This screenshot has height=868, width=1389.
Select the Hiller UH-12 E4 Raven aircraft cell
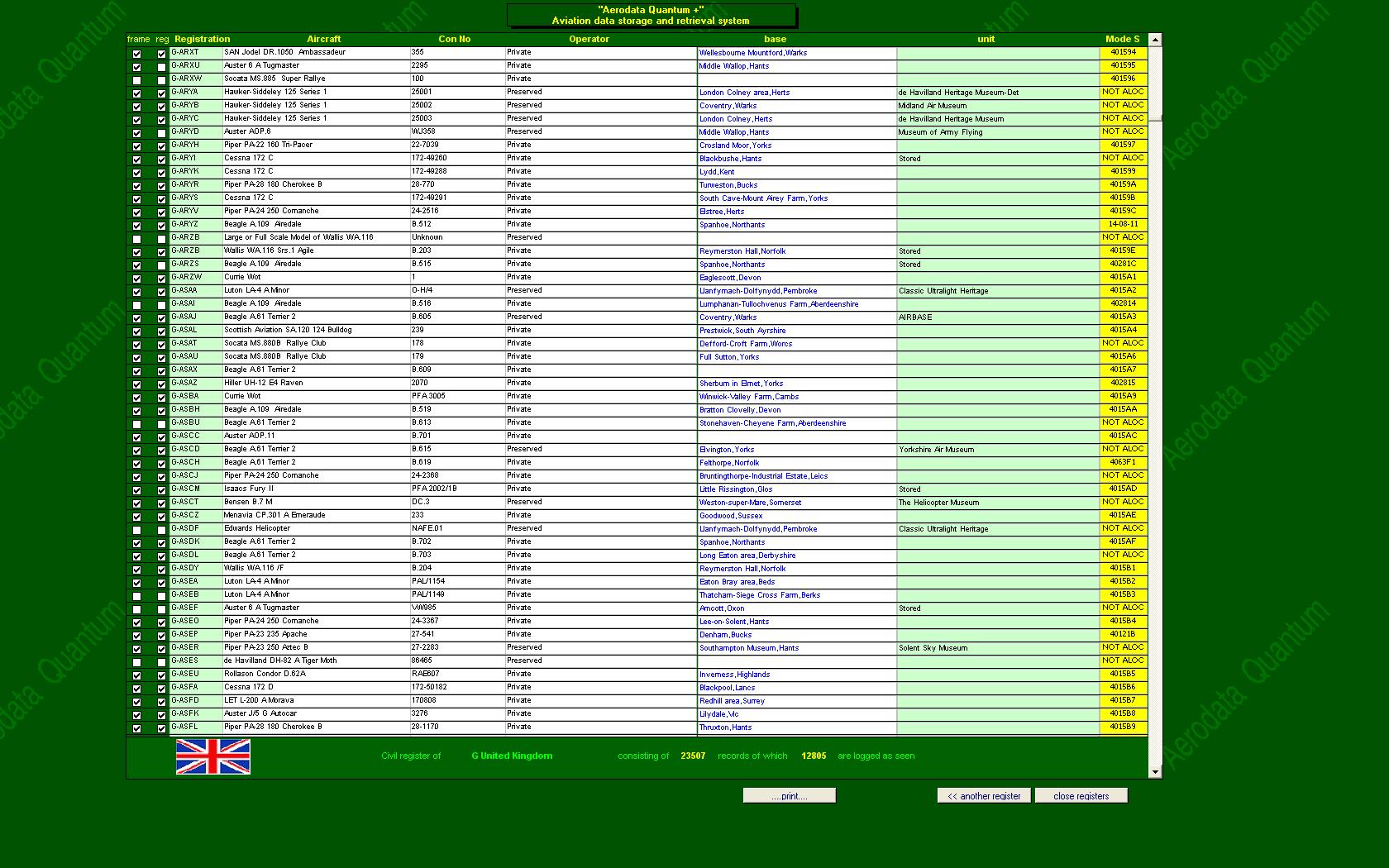[x=316, y=383]
